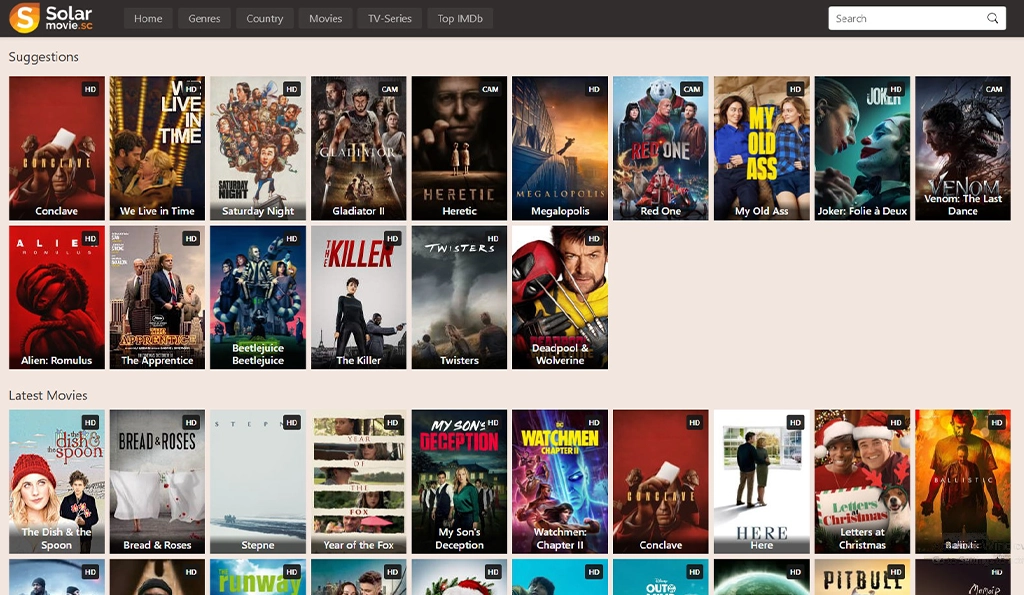Viewport: 1024px width, 595px height.
Task: Click the HD badge on Twisters poster
Action: (493, 239)
